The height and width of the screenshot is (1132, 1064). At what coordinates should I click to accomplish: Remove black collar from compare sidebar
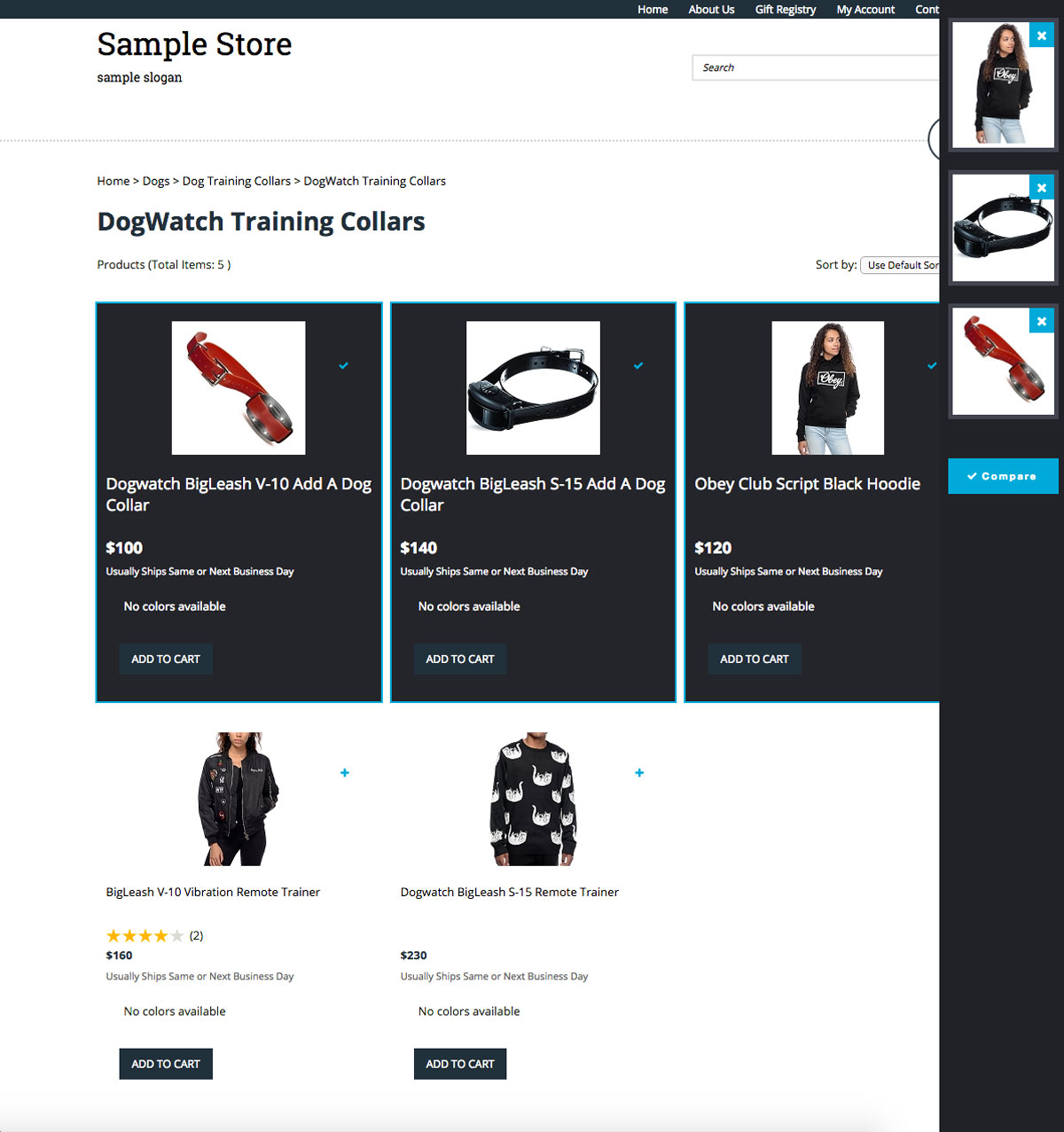point(1042,188)
